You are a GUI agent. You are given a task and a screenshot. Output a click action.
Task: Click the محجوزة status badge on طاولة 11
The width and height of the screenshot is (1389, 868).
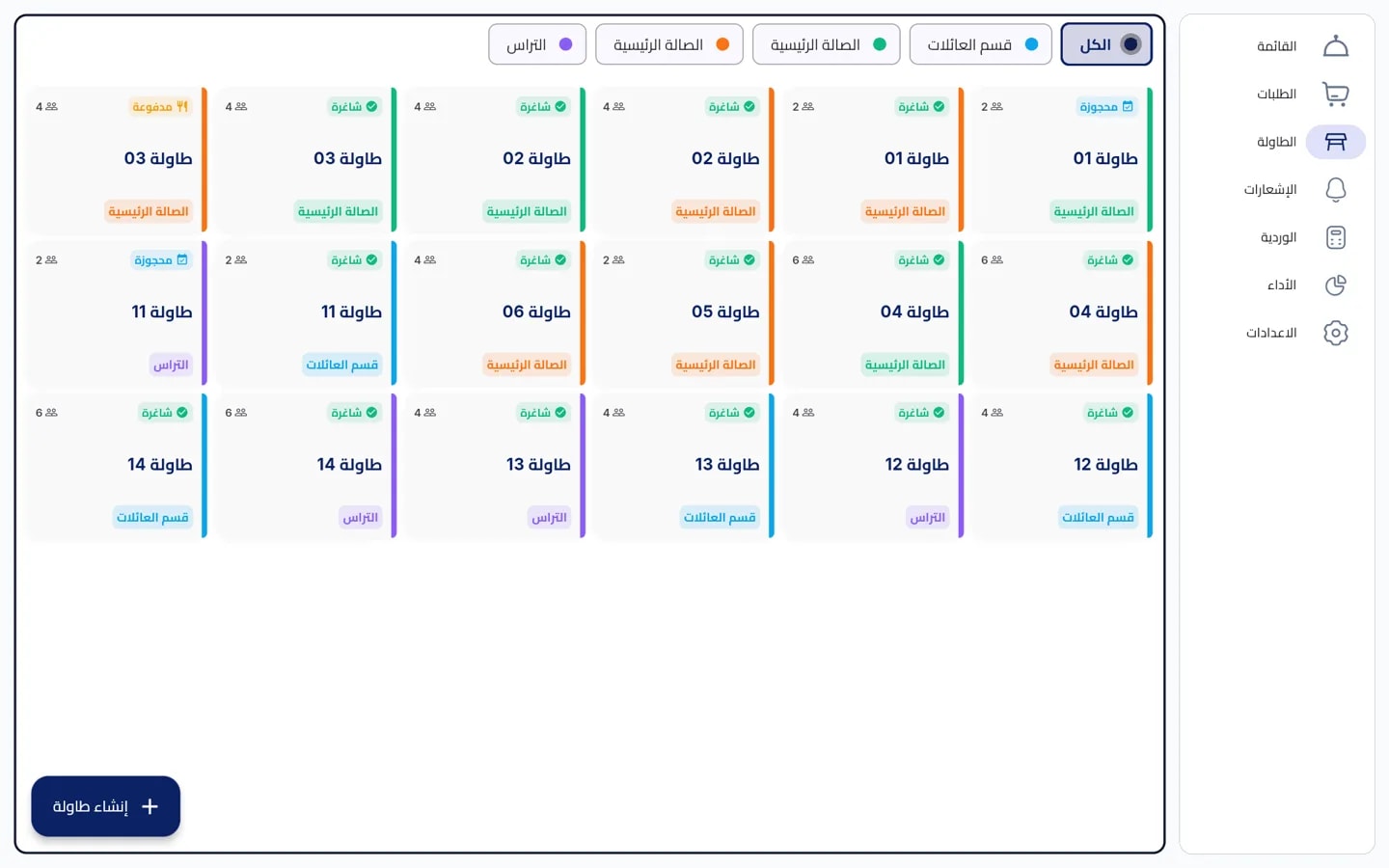click(162, 260)
